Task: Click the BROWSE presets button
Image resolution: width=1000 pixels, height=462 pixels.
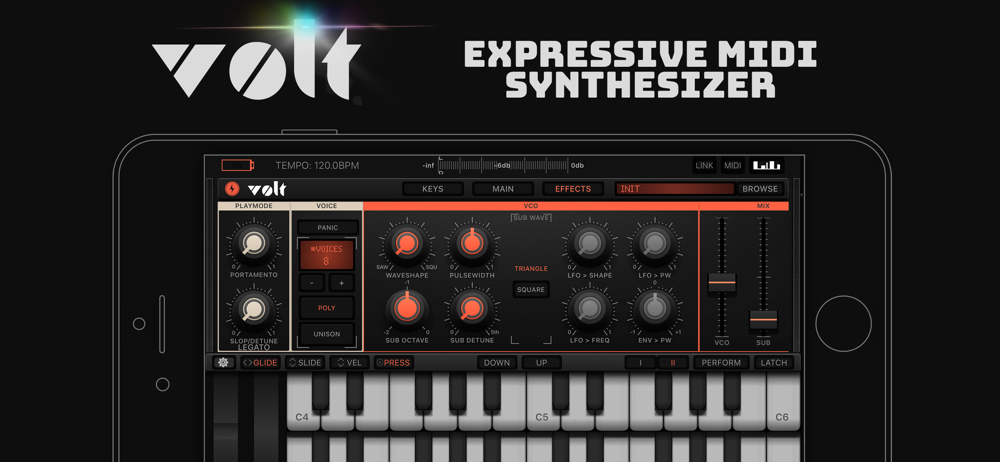Action: pyautogui.click(x=760, y=189)
